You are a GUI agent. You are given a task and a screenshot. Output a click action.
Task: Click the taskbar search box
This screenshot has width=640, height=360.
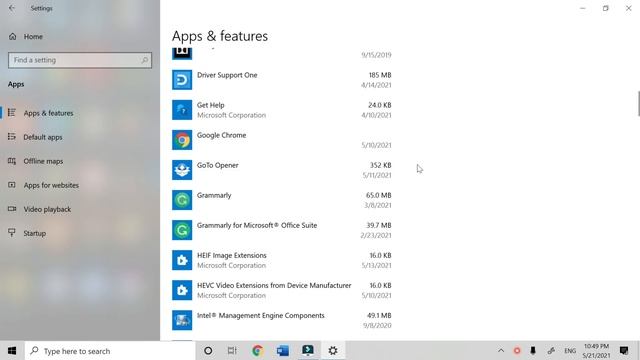(110, 351)
